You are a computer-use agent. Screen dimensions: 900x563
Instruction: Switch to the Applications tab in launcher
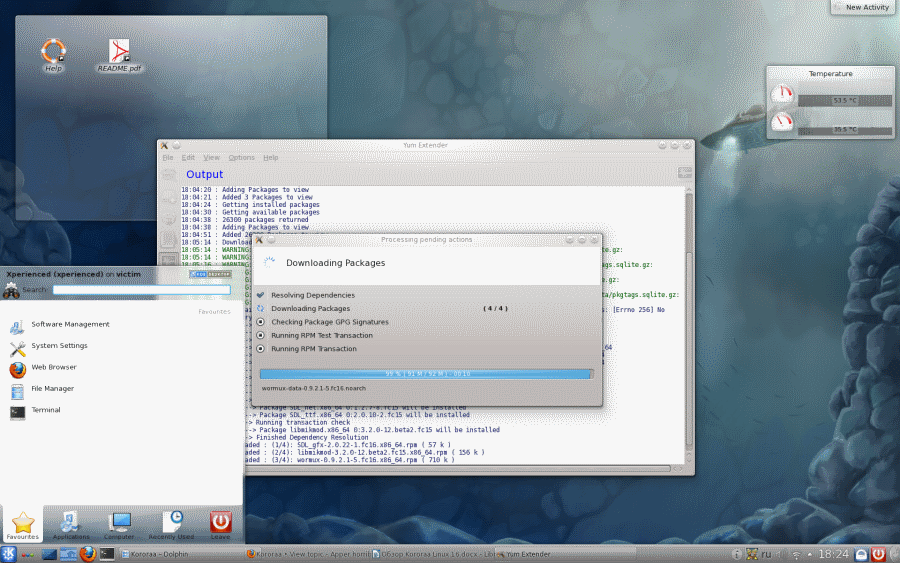[x=71, y=525]
